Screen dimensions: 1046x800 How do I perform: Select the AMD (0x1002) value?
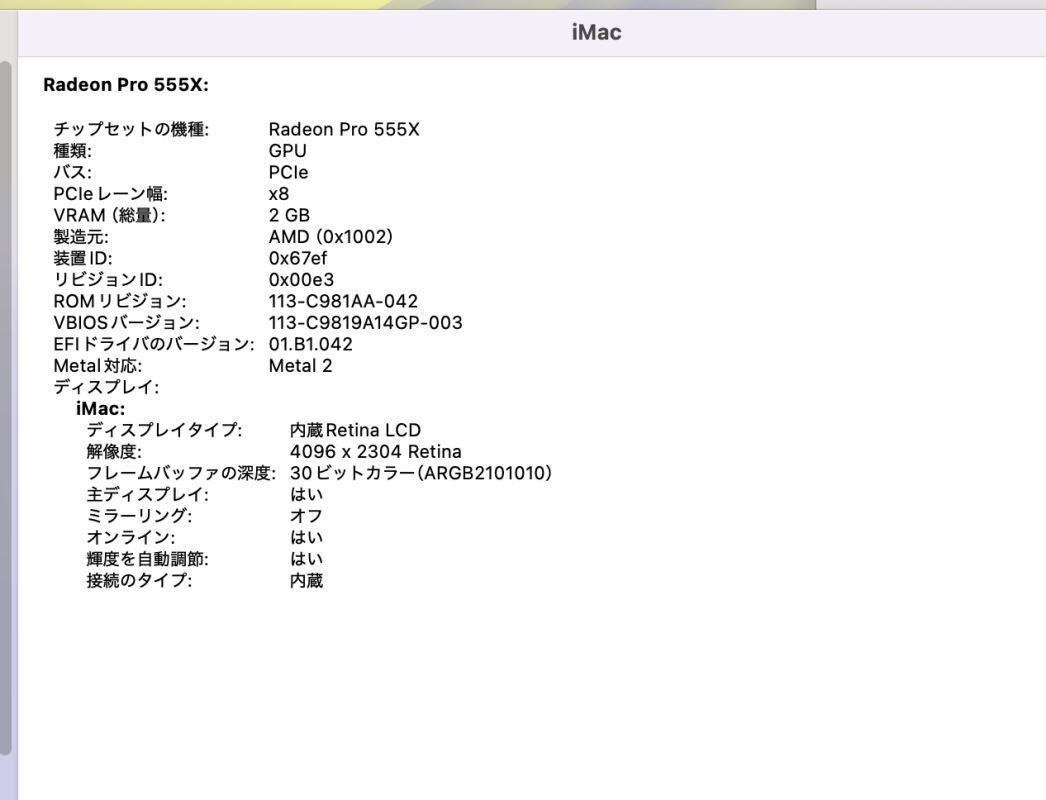(x=331, y=237)
